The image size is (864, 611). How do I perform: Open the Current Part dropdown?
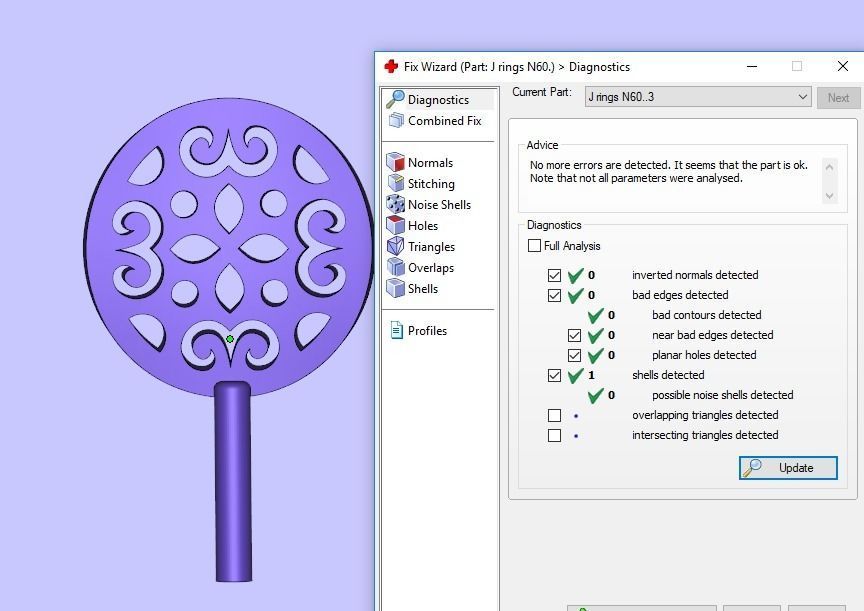[698, 97]
